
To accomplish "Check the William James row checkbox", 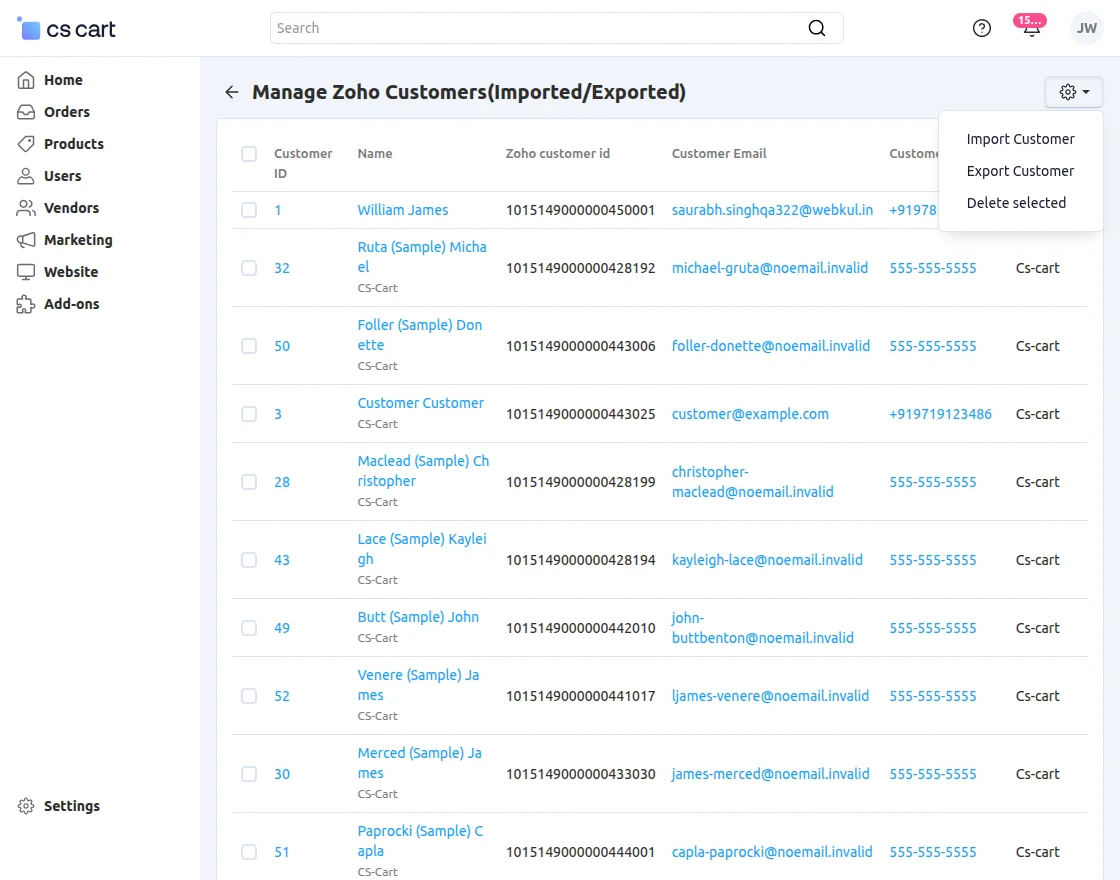I will pyautogui.click(x=249, y=210).
